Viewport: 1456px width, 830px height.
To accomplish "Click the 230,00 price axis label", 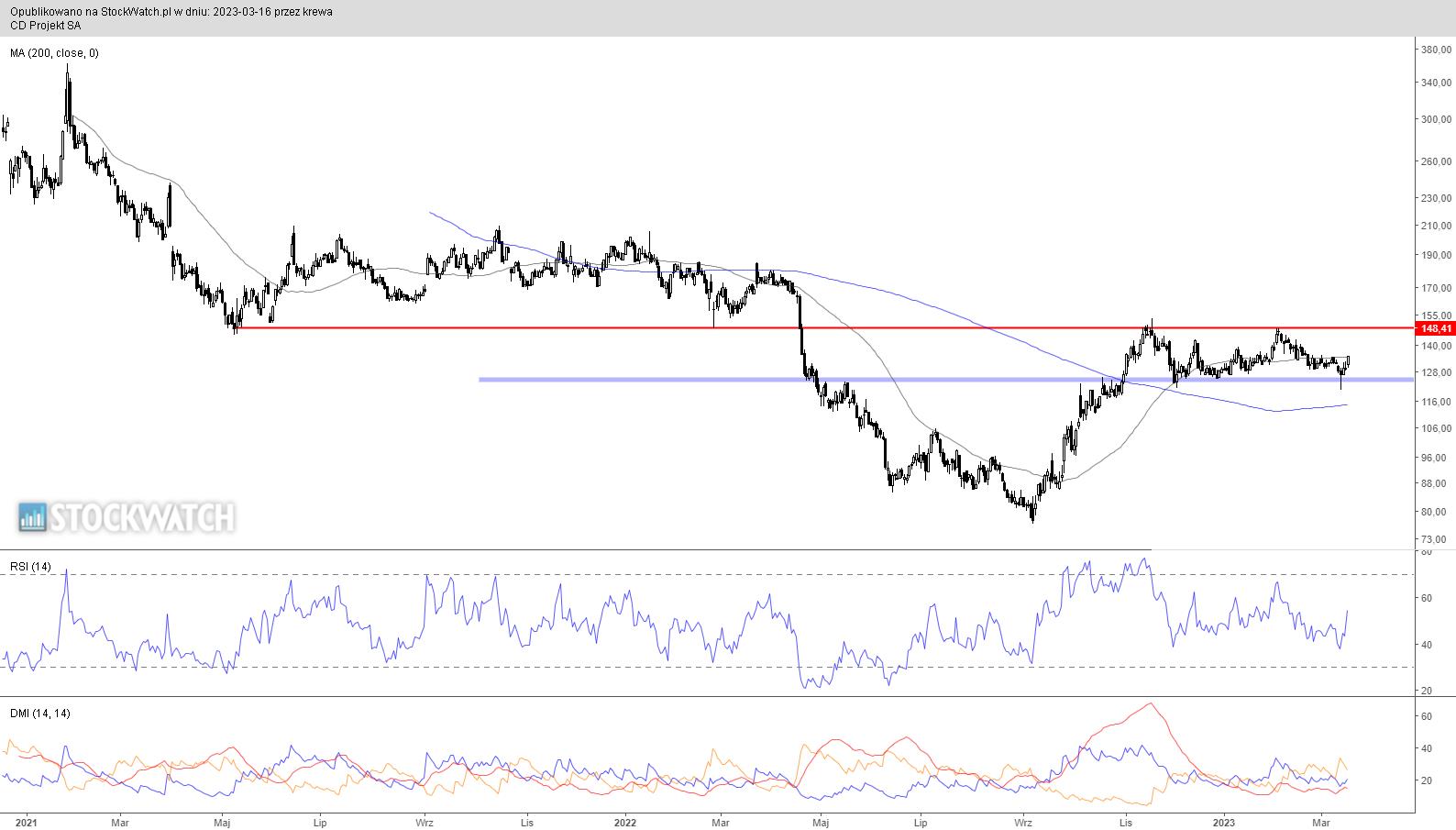I will (1436, 198).
